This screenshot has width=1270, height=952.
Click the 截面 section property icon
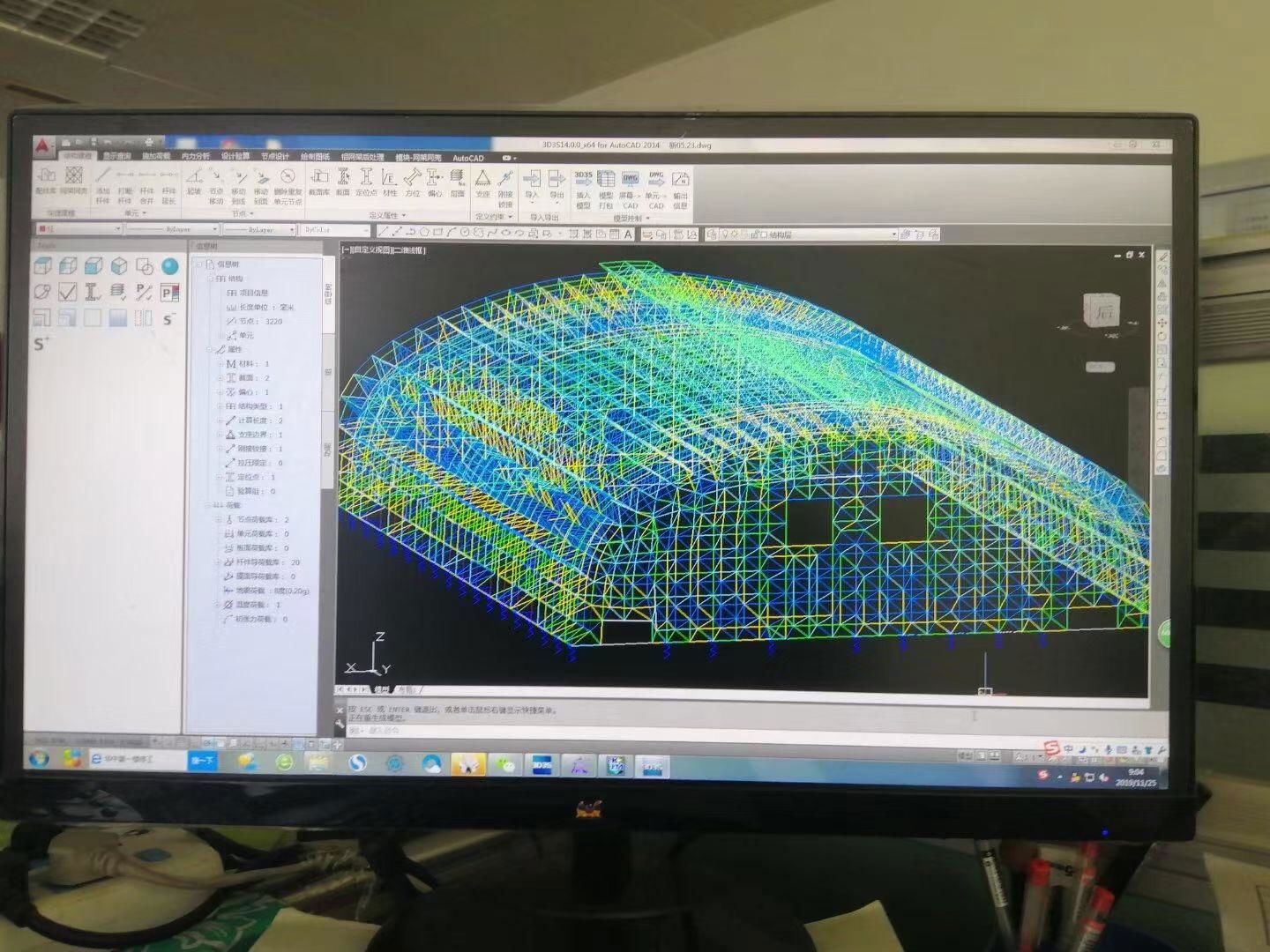[343, 182]
